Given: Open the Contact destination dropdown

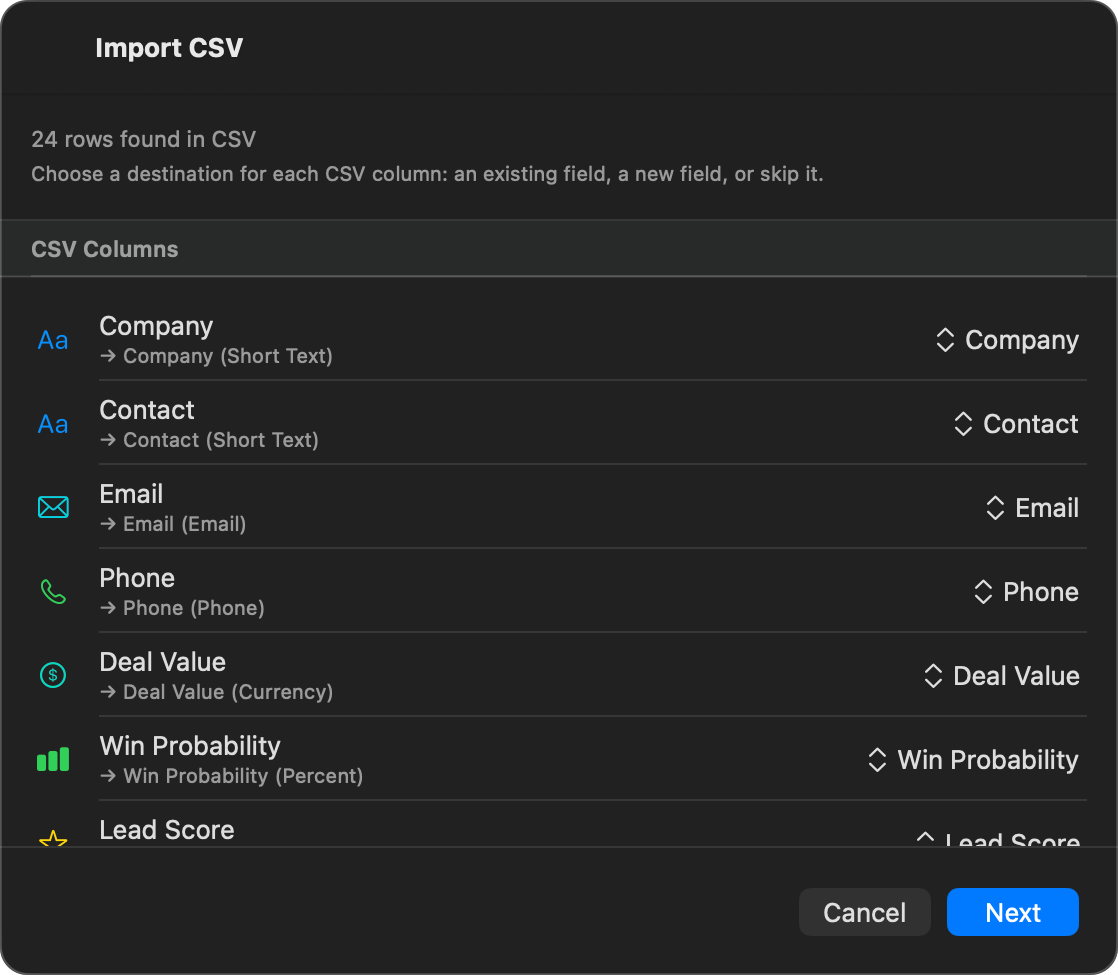Looking at the screenshot, I should (x=1015, y=424).
